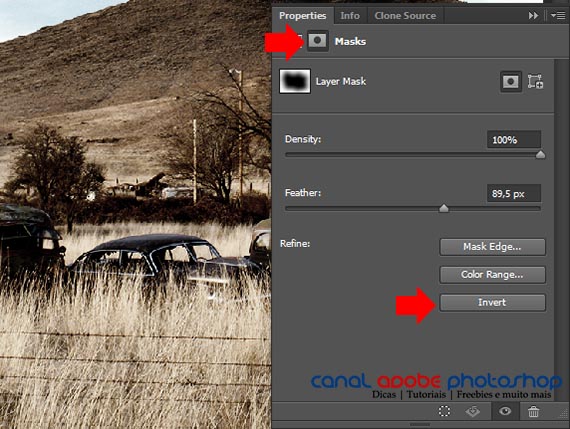
Task: Open the Properties panel flyout menu
Action: pos(558,16)
